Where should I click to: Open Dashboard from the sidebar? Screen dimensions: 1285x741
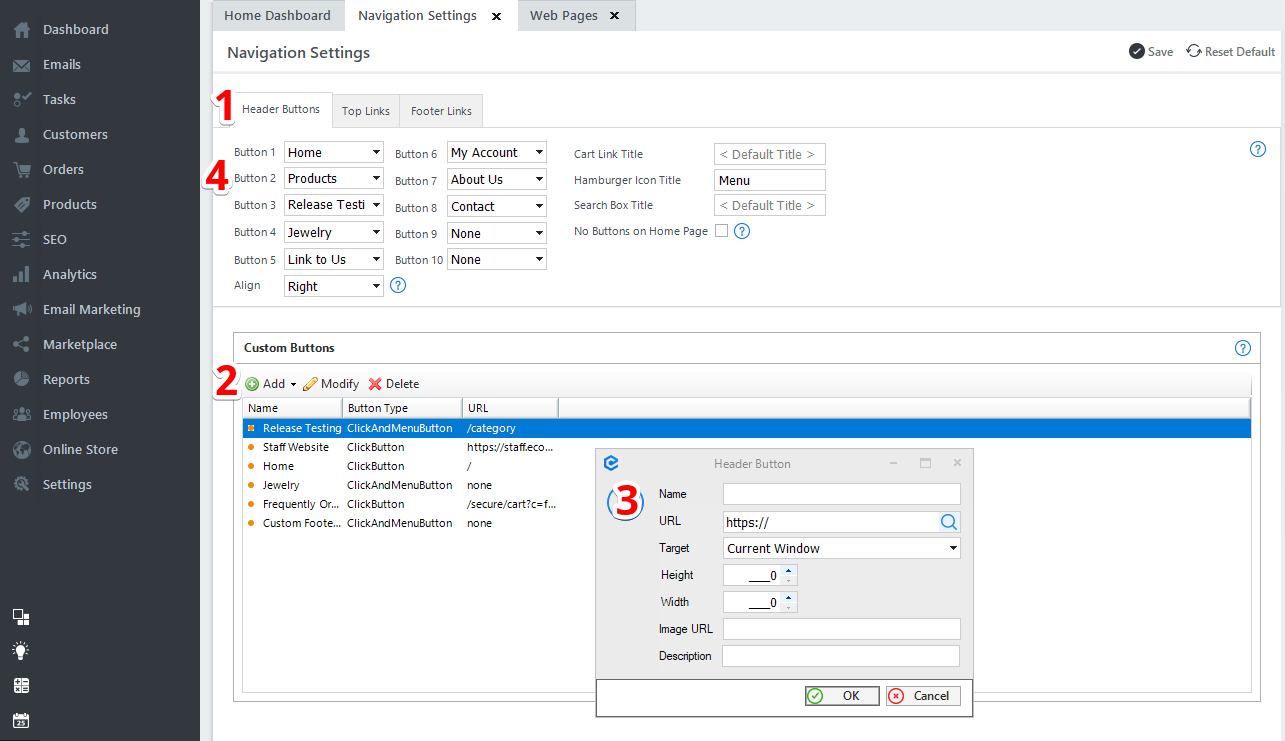click(x=75, y=30)
